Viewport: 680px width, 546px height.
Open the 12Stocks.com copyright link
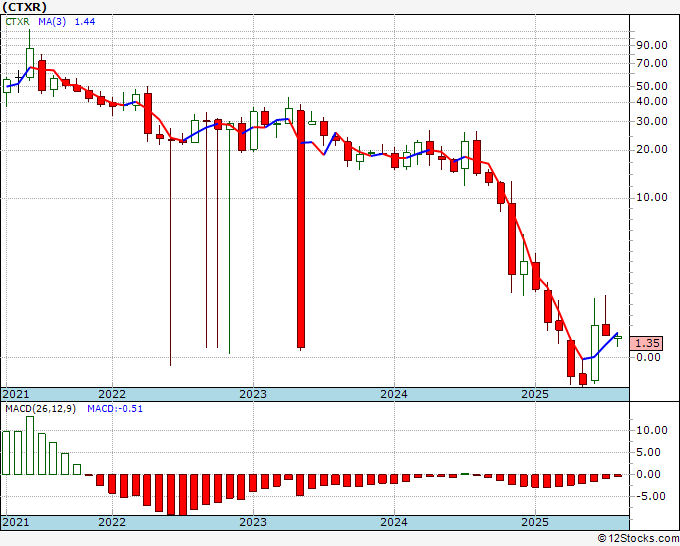638,539
